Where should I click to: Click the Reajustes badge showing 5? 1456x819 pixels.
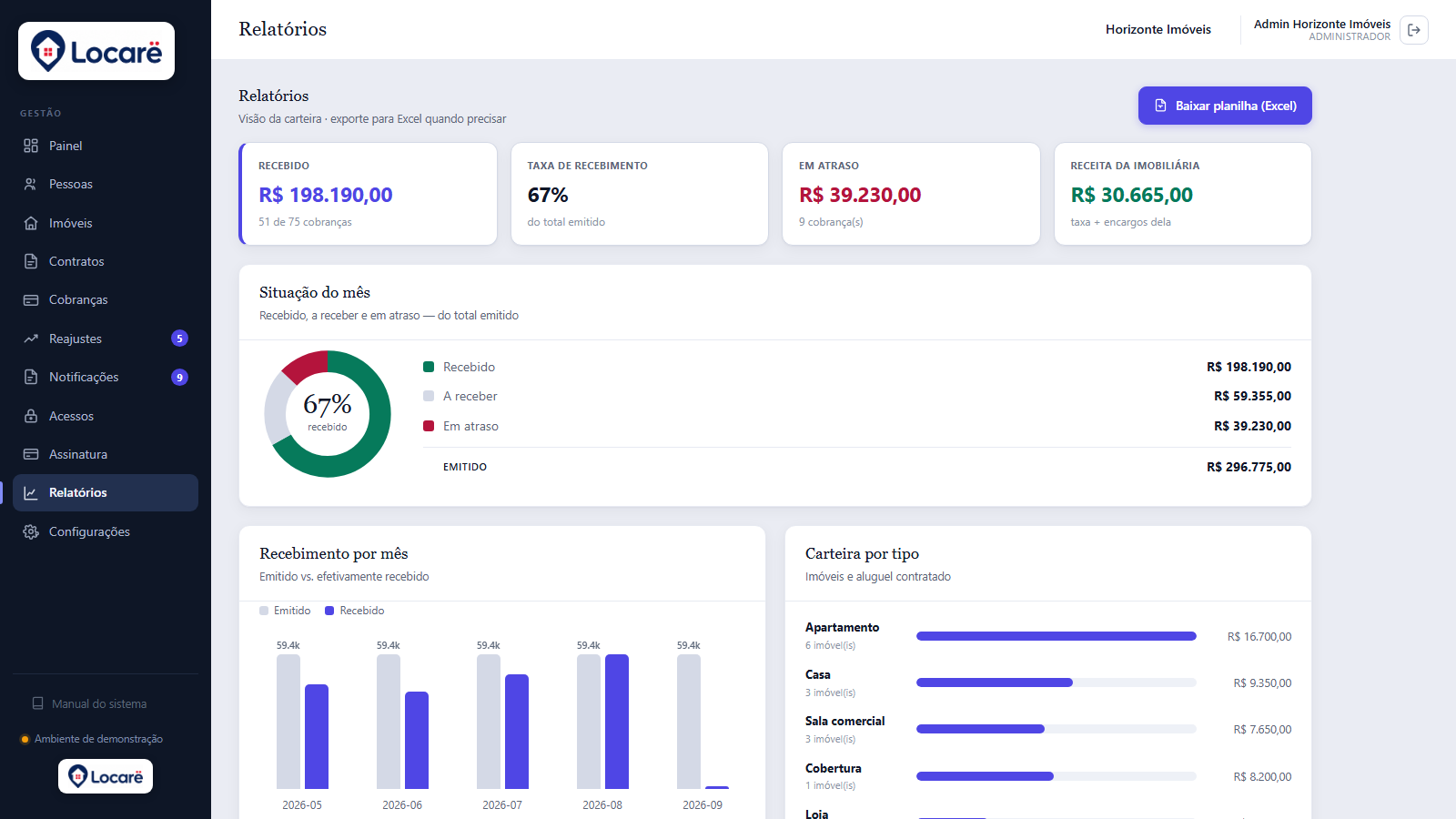pos(180,339)
